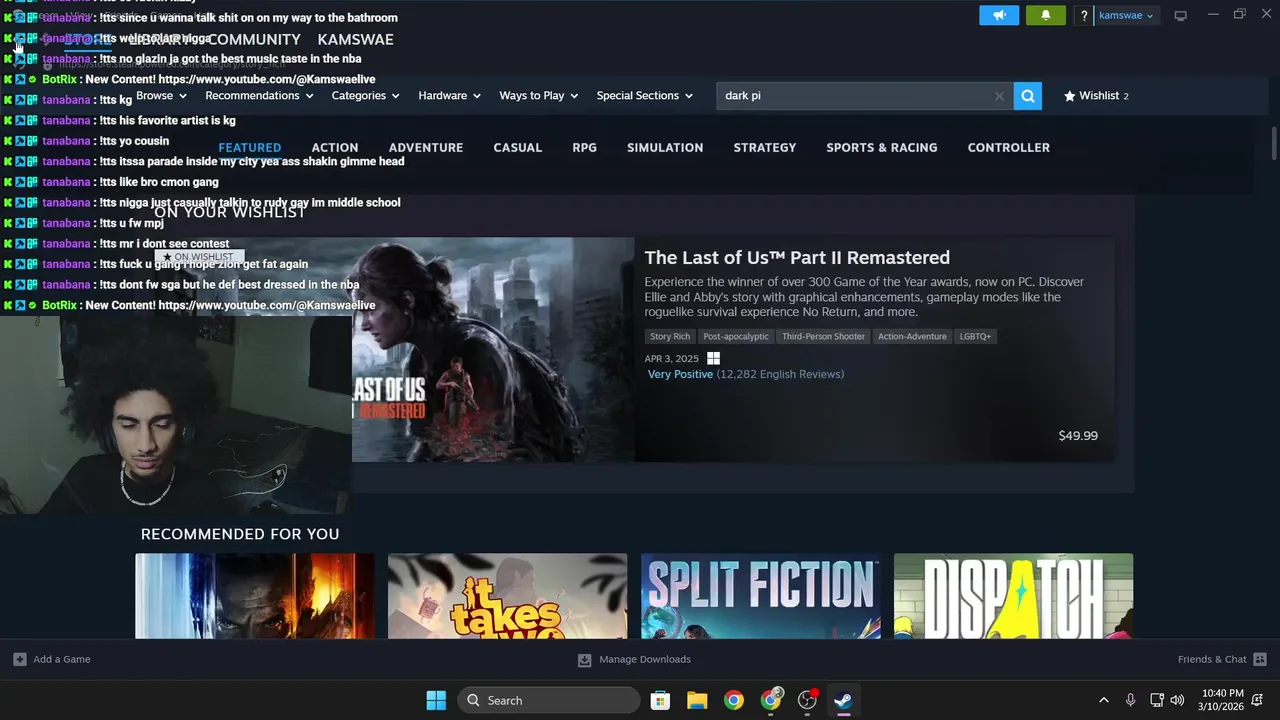Open the Windows notification center icon
Screen dimensions: 1280x720
tap(1258, 700)
